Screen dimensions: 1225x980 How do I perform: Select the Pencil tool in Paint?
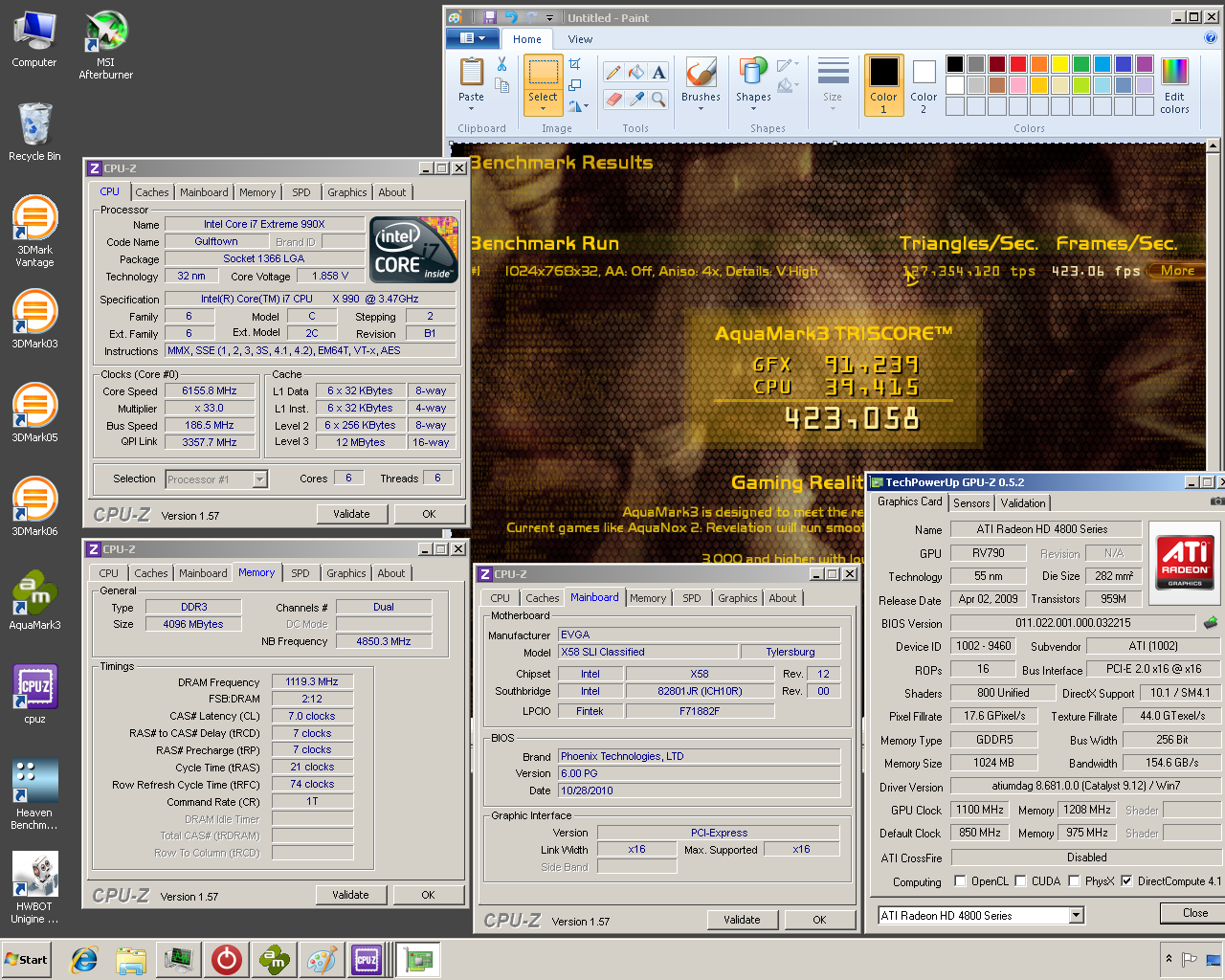[x=613, y=73]
